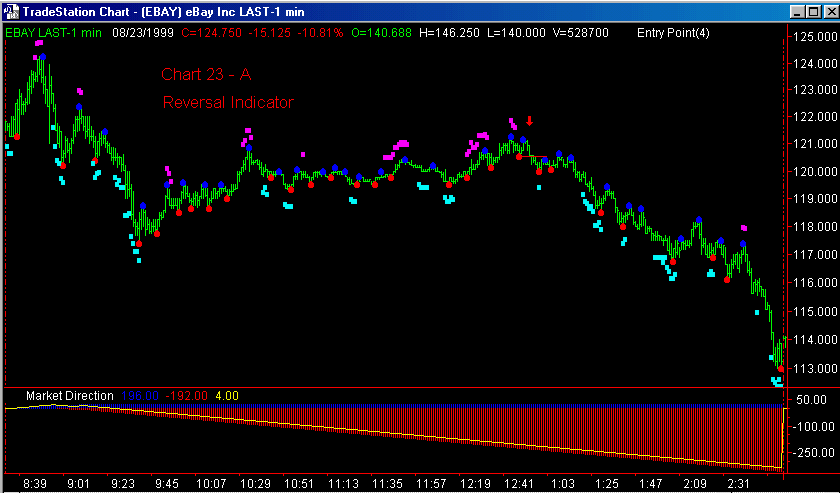
Task: Click the red Market Direction value '-192.00'
Action: [186, 395]
